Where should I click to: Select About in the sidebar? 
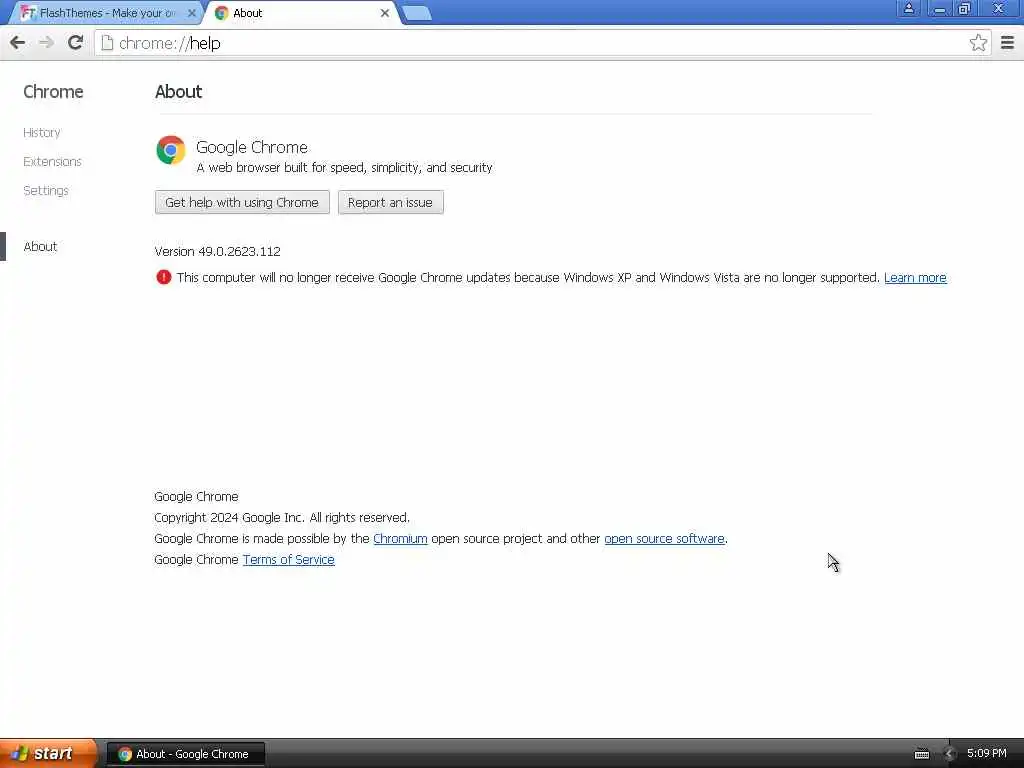40,246
